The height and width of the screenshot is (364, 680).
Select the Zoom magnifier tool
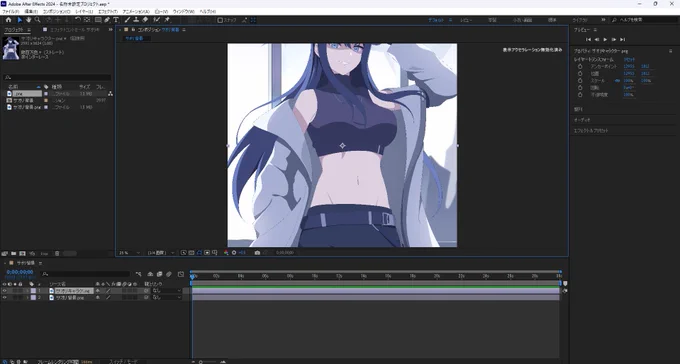point(38,20)
